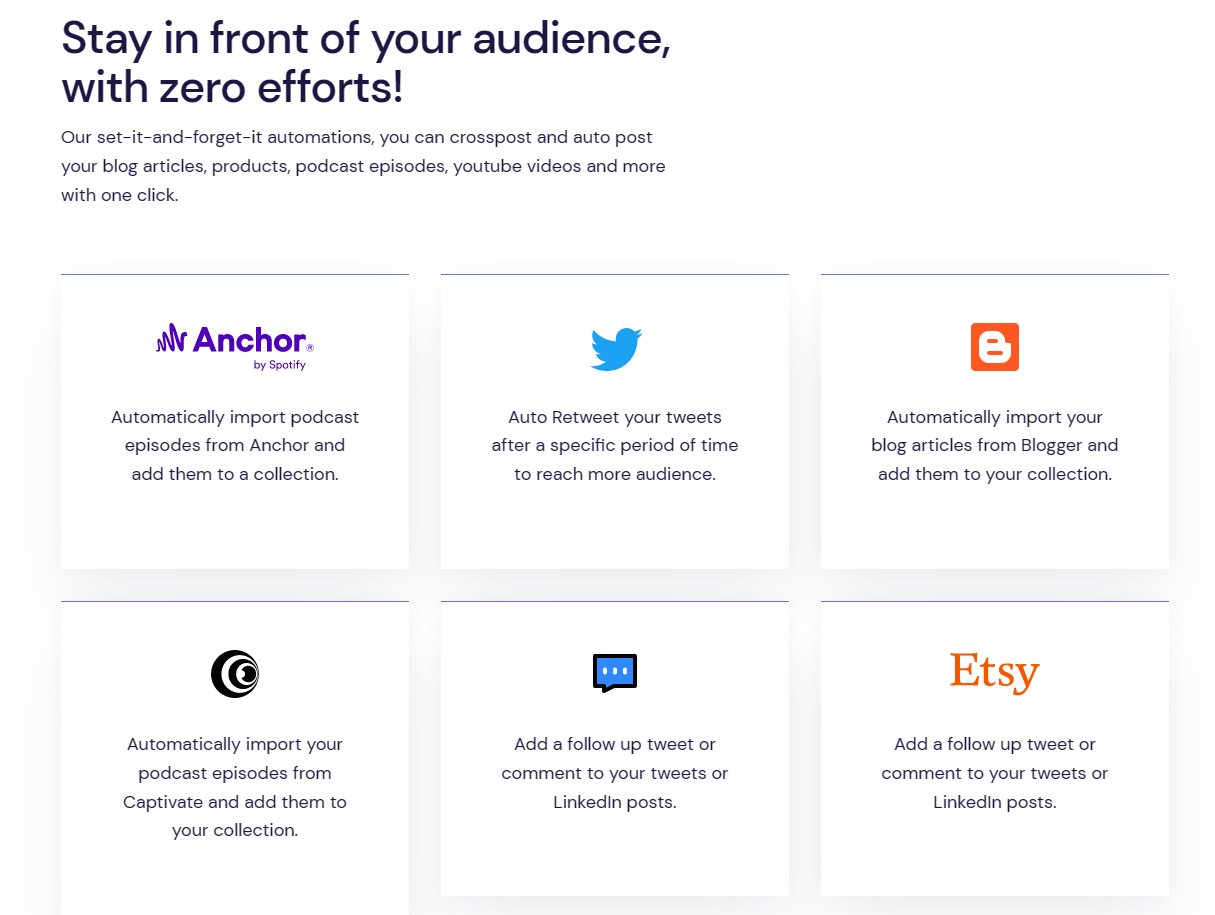Select the Captivate podcast import description

235,787
